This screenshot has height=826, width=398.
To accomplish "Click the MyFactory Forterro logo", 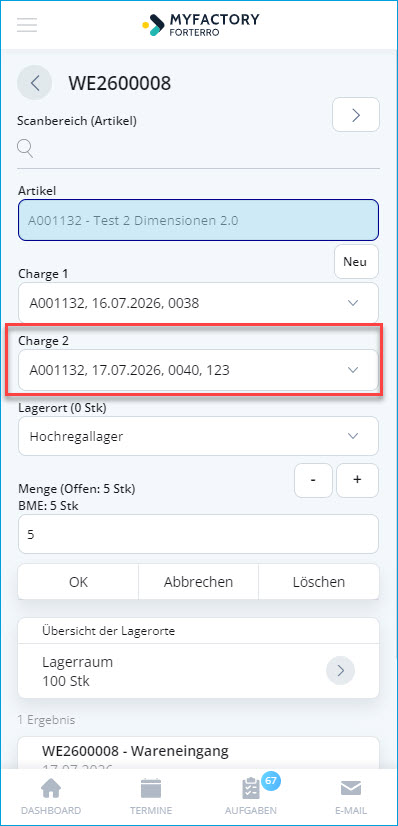I will tap(201, 25).
